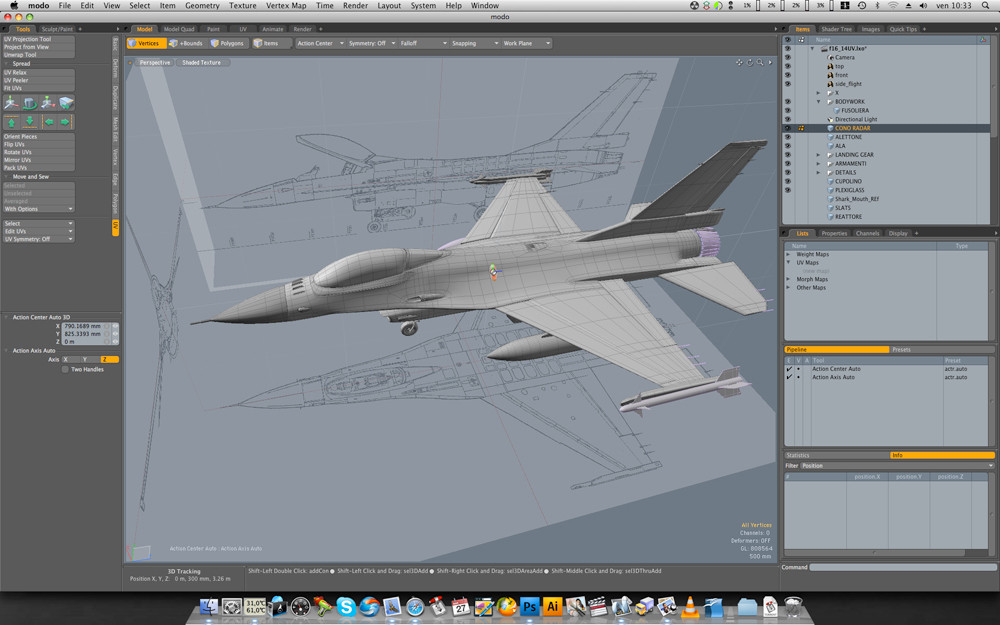Switch to Polygons selection mode
The width and height of the screenshot is (1000, 625).
[x=227, y=44]
